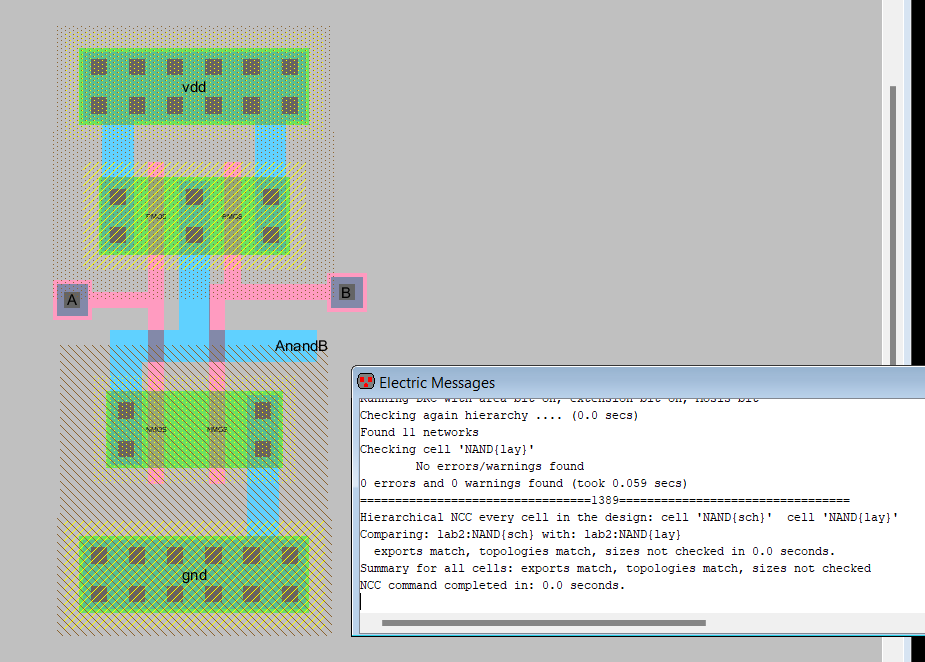925x662 pixels.
Task: Click the "Checking cell 'NAND{lay}'" line
Action: 447,450
